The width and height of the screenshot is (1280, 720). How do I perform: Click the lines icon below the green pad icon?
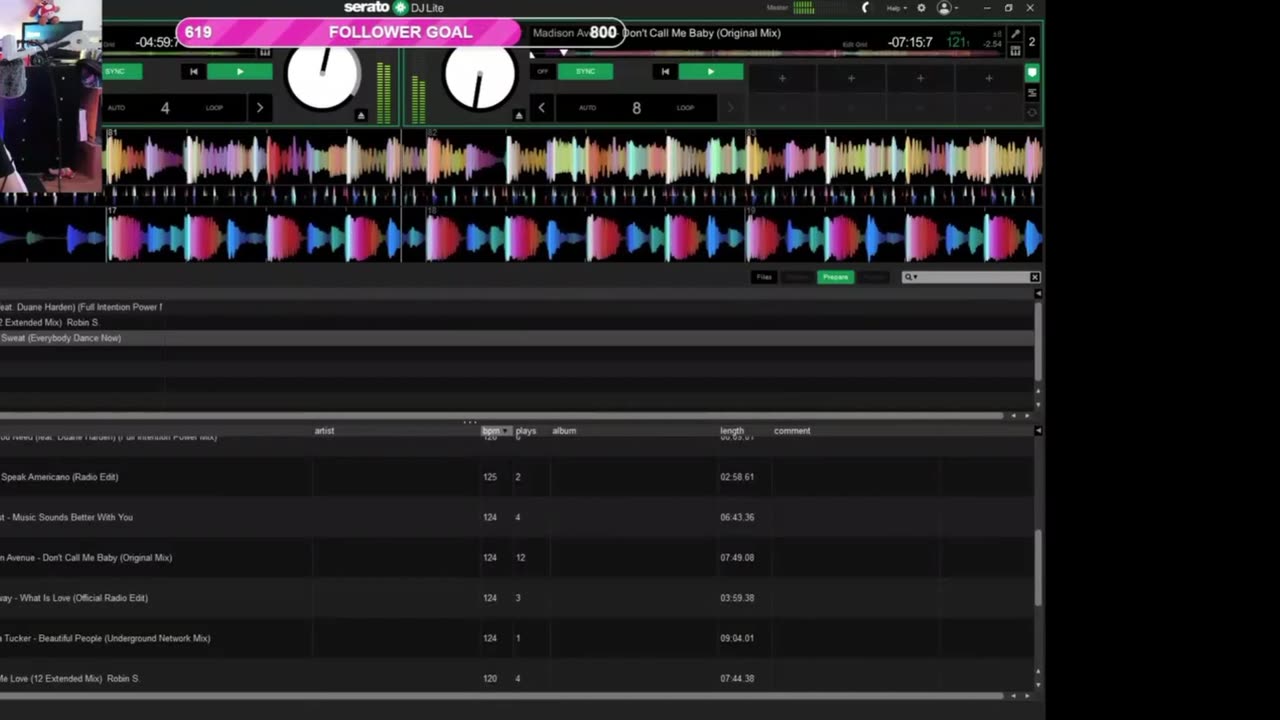coord(1032,93)
